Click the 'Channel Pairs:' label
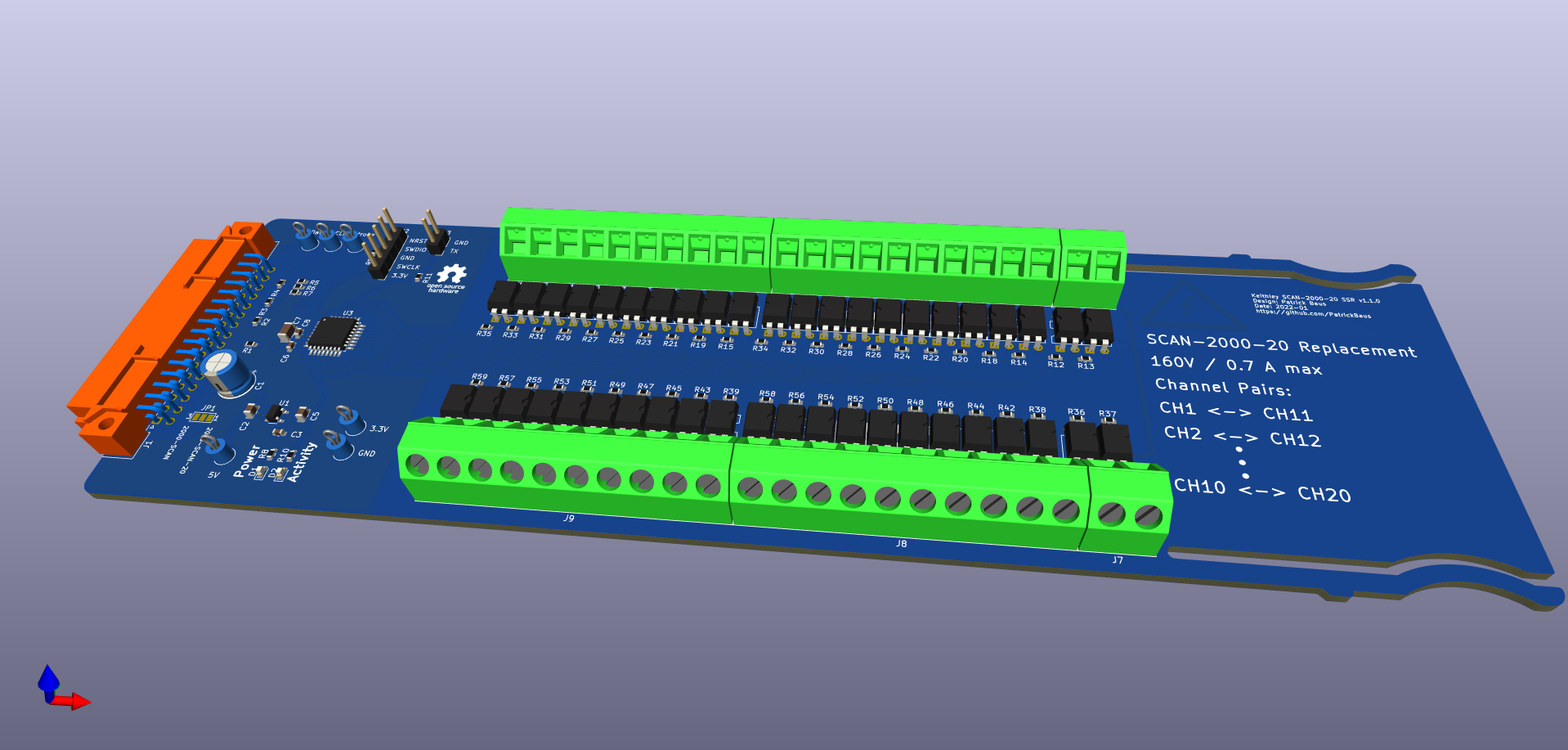 pyautogui.click(x=1223, y=387)
